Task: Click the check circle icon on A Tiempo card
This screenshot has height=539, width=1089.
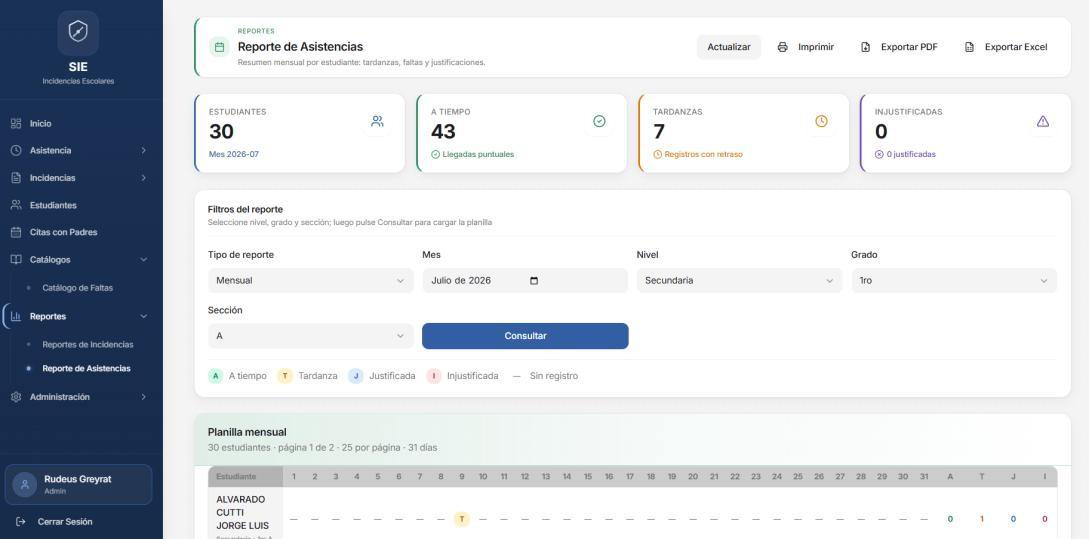Action: pyautogui.click(x=599, y=122)
